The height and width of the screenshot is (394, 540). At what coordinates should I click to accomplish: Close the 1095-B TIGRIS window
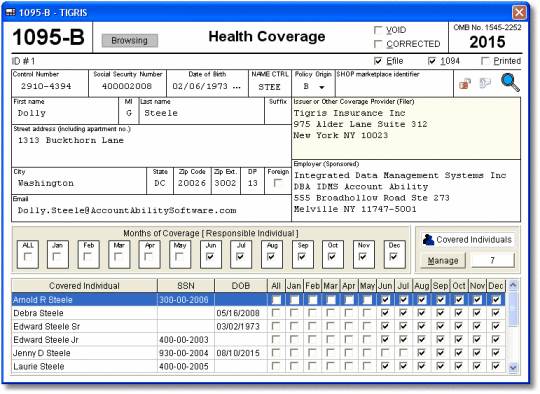pyautogui.click(x=519, y=13)
